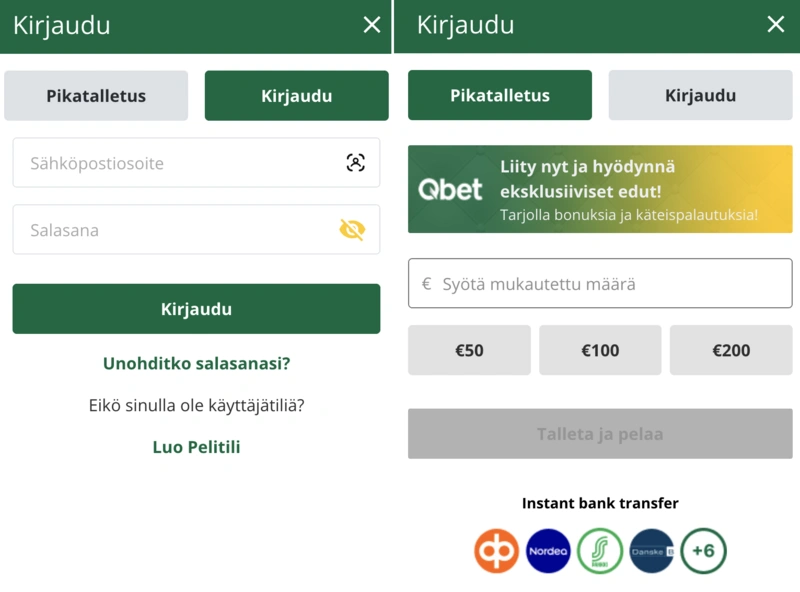Viewport: 800px width, 592px height.
Task: Switch to the Pikatalletus tab
Action: (x=96, y=96)
